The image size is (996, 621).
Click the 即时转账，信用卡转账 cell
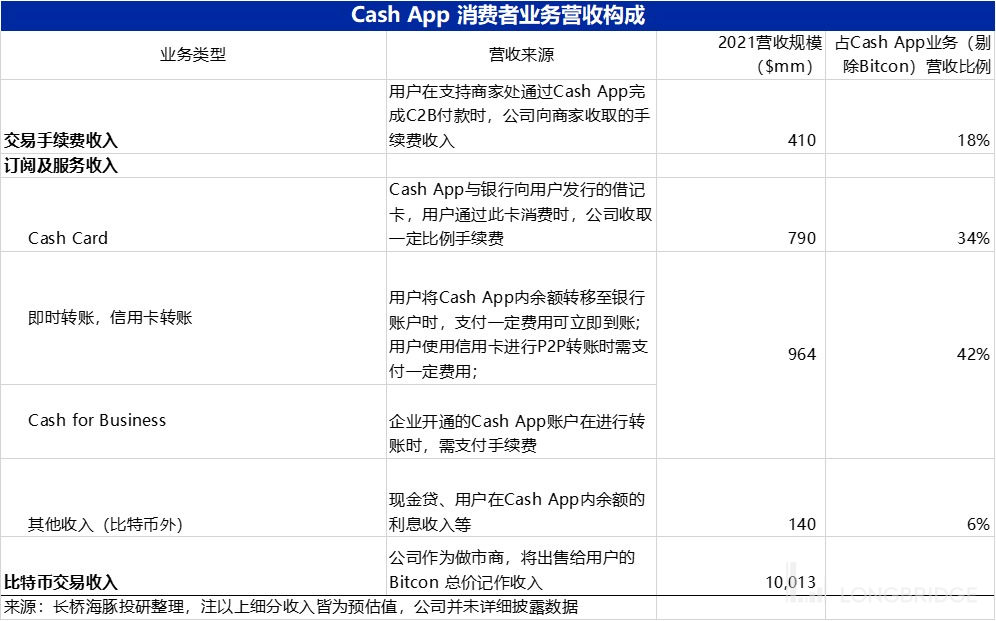click(110, 318)
